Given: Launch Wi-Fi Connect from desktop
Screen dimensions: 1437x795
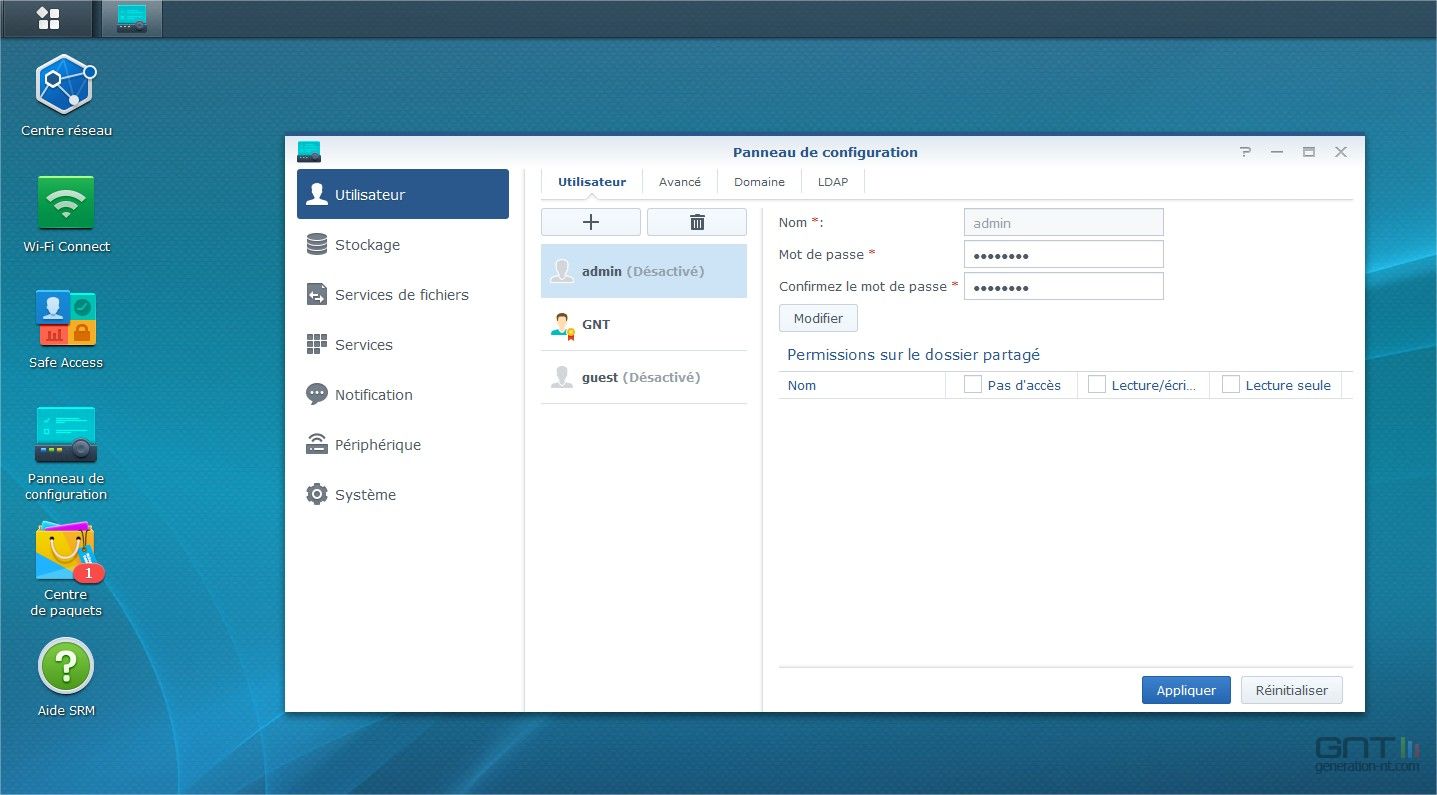Looking at the screenshot, I should click(x=66, y=203).
